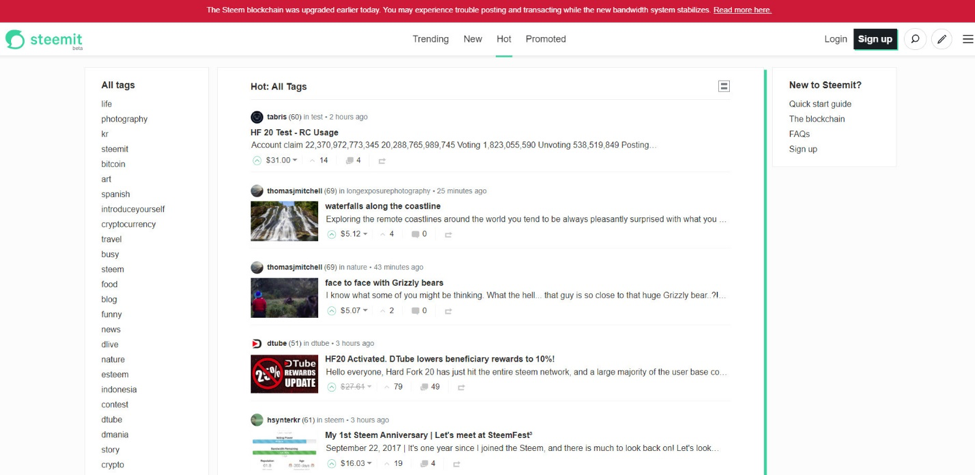Open the hamburger menu icon
This screenshot has height=475, width=975.
pyautogui.click(x=968, y=39)
